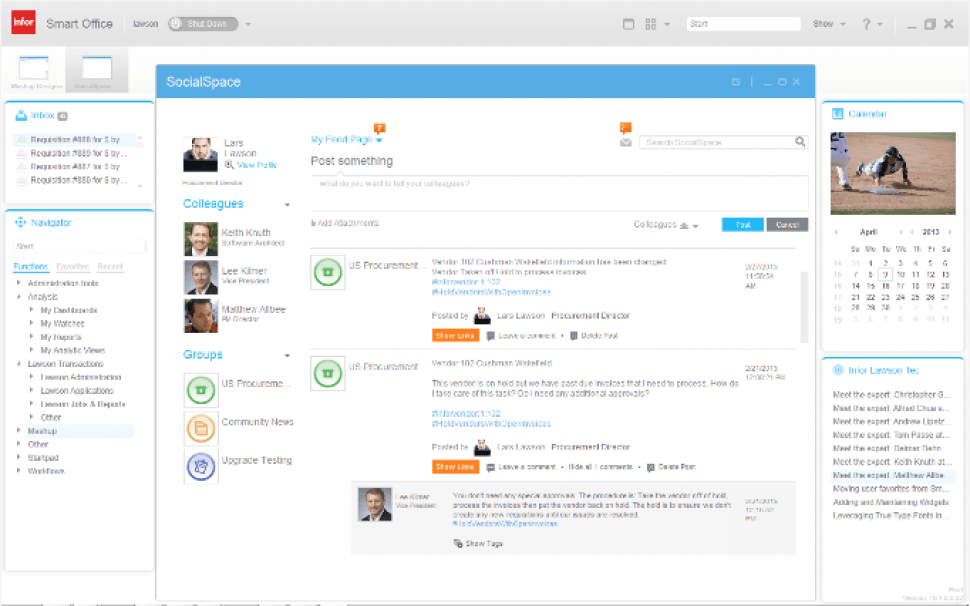The height and width of the screenshot is (606, 970).
Task: Switch to Functions tab in Navigator
Action: tap(31, 267)
